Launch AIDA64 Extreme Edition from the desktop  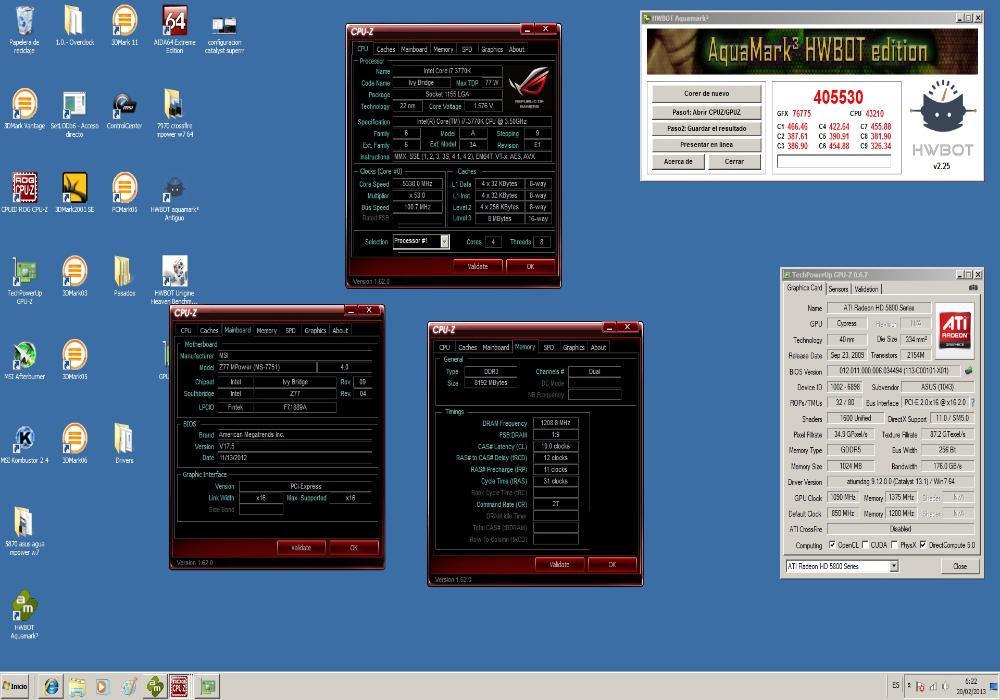coord(174,29)
